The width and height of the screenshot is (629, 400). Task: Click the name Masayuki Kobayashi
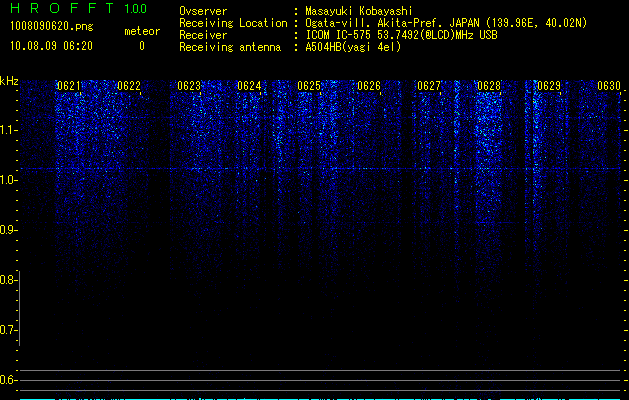[x=359, y=11]
